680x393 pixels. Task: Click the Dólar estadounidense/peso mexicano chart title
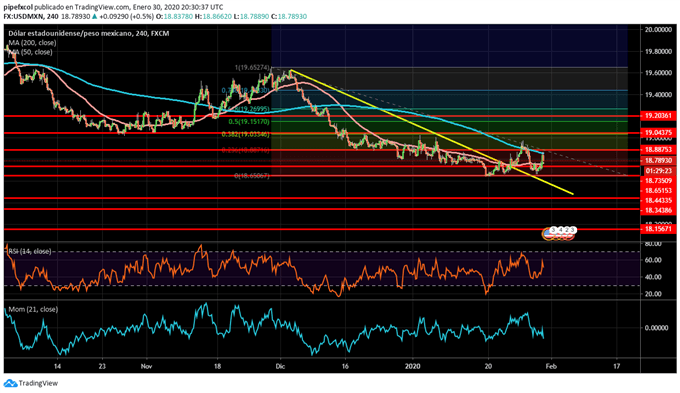tap(88, 33)
